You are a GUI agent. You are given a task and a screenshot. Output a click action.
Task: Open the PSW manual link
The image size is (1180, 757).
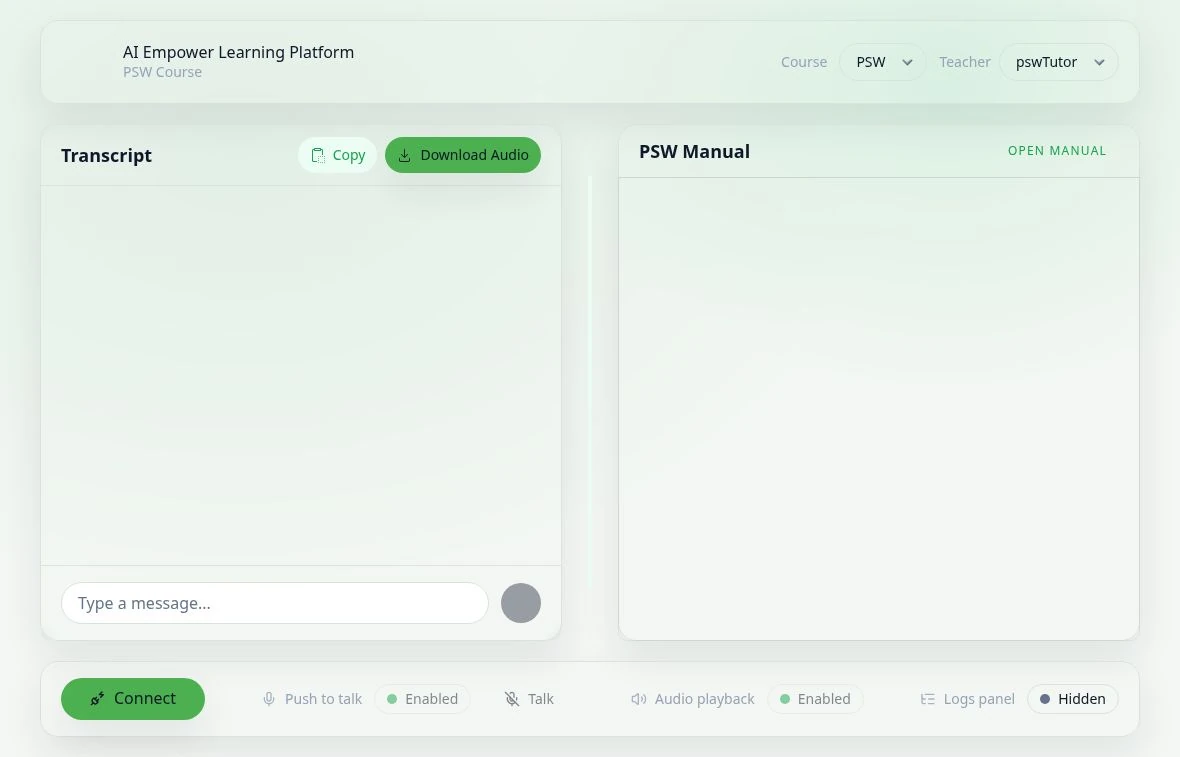(1057, 150)
